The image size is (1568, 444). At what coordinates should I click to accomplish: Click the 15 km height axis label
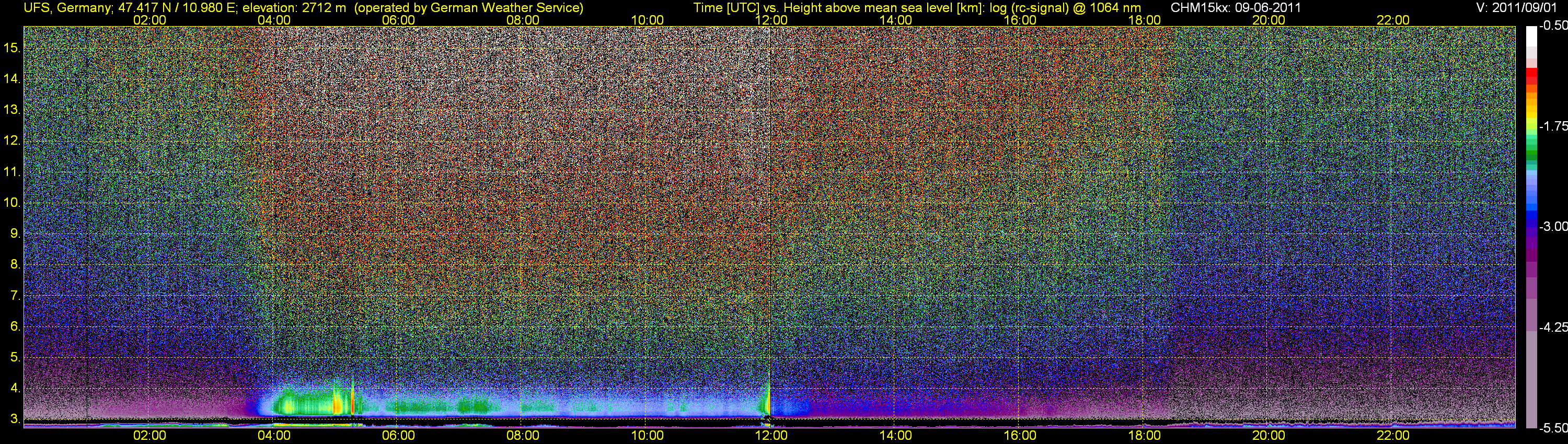pyautogui.click(x=12, y=48)
